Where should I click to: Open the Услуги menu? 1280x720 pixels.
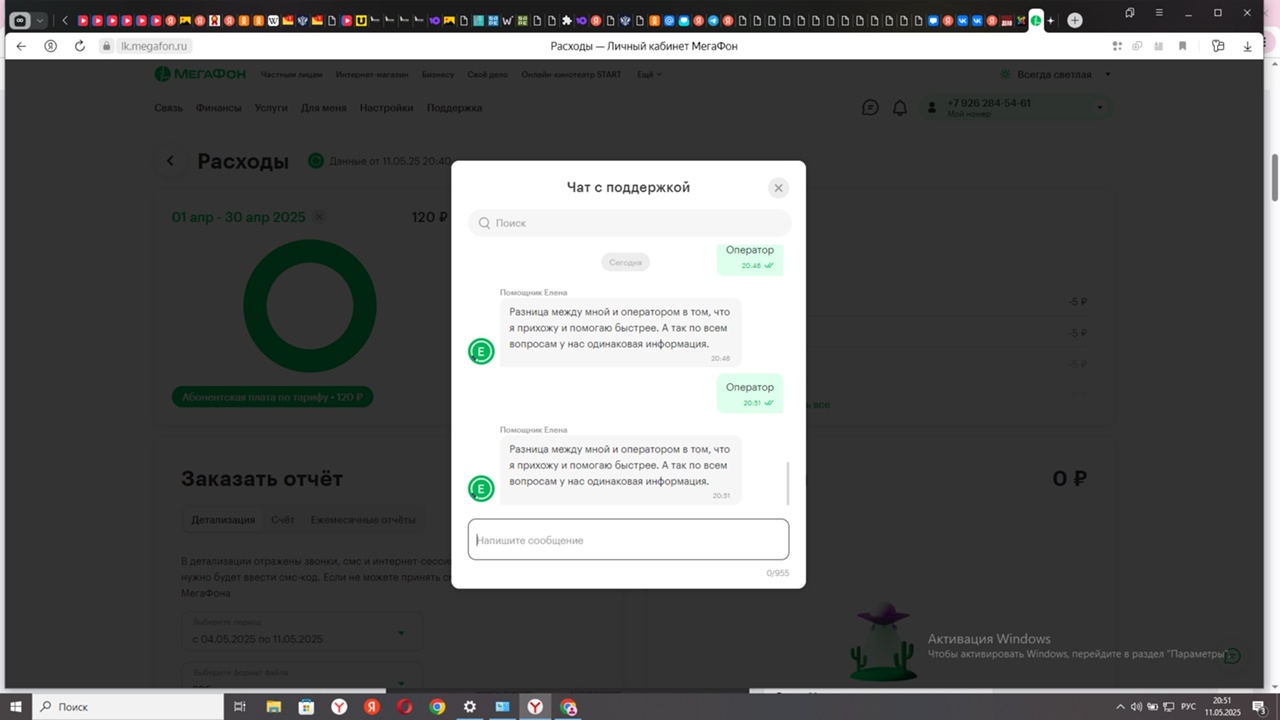point(271,108)
